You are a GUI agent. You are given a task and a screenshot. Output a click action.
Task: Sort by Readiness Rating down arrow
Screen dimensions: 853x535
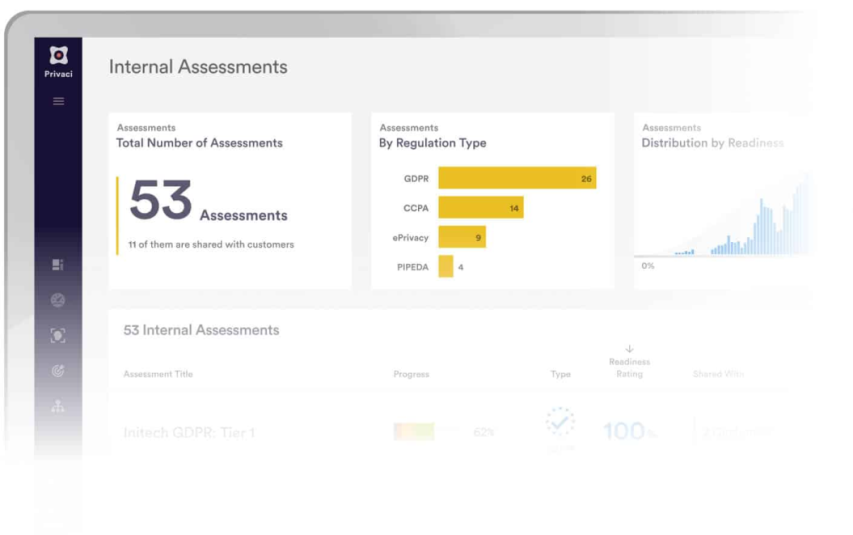click(629, 349)
